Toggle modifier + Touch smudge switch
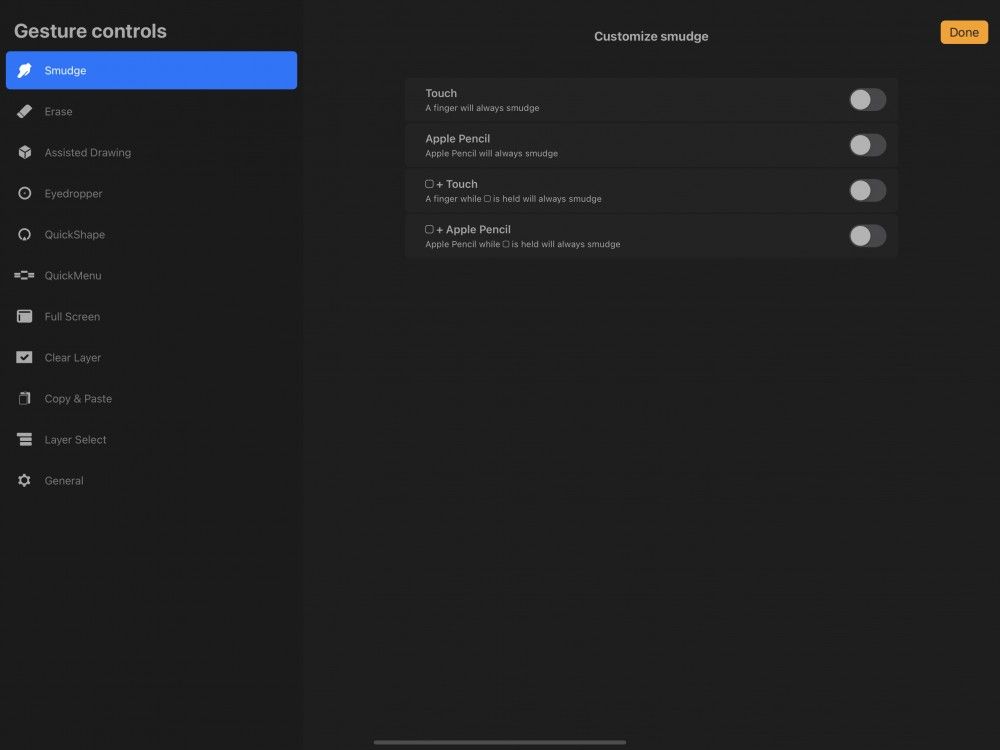 (867, 190)
